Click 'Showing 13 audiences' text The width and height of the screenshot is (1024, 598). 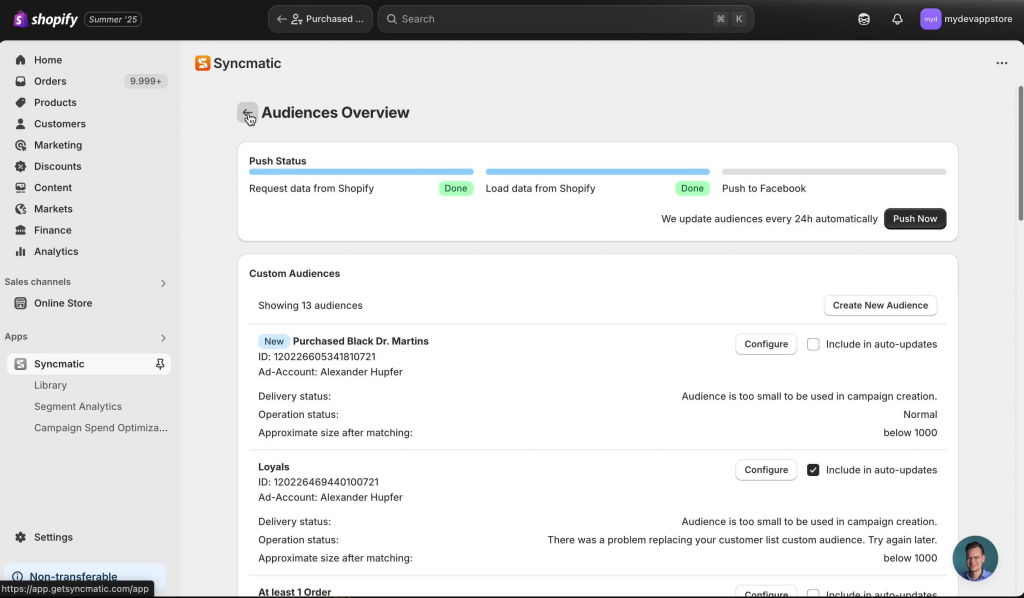[x=310, y=306]
